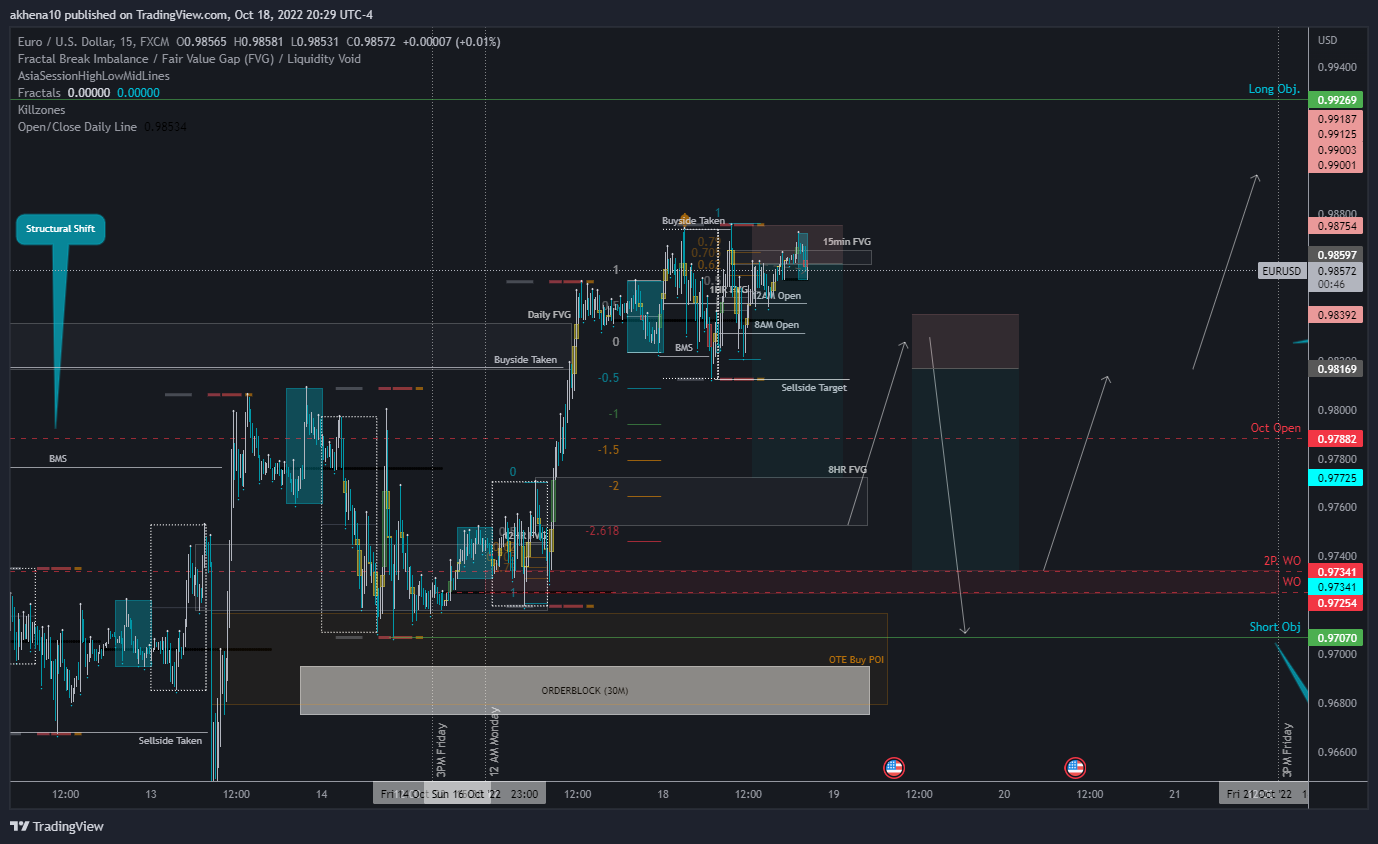Screen dimensions: 1378x844
Task: Select the Sellside Target annotation
Action: [x=814, y=387]
